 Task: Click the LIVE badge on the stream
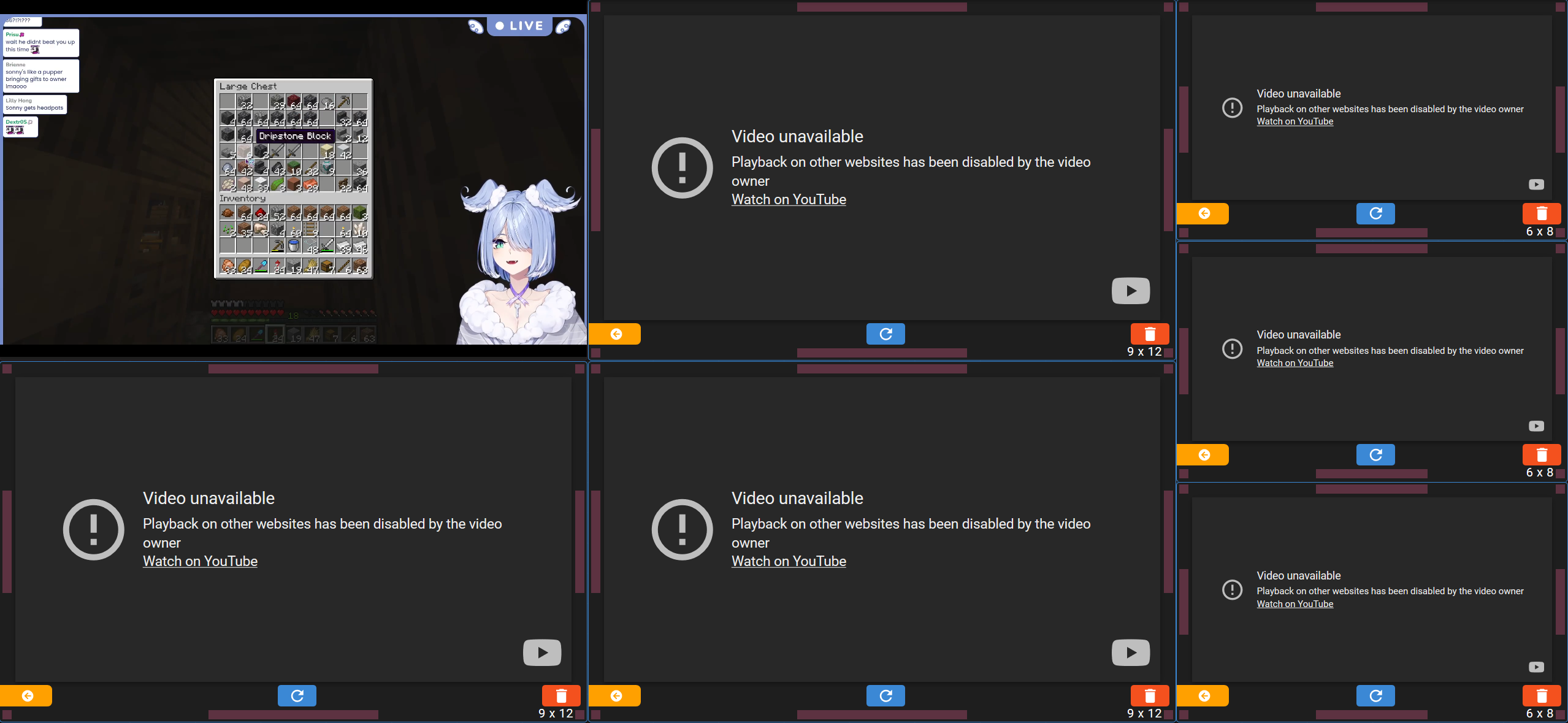click(519, 26)
